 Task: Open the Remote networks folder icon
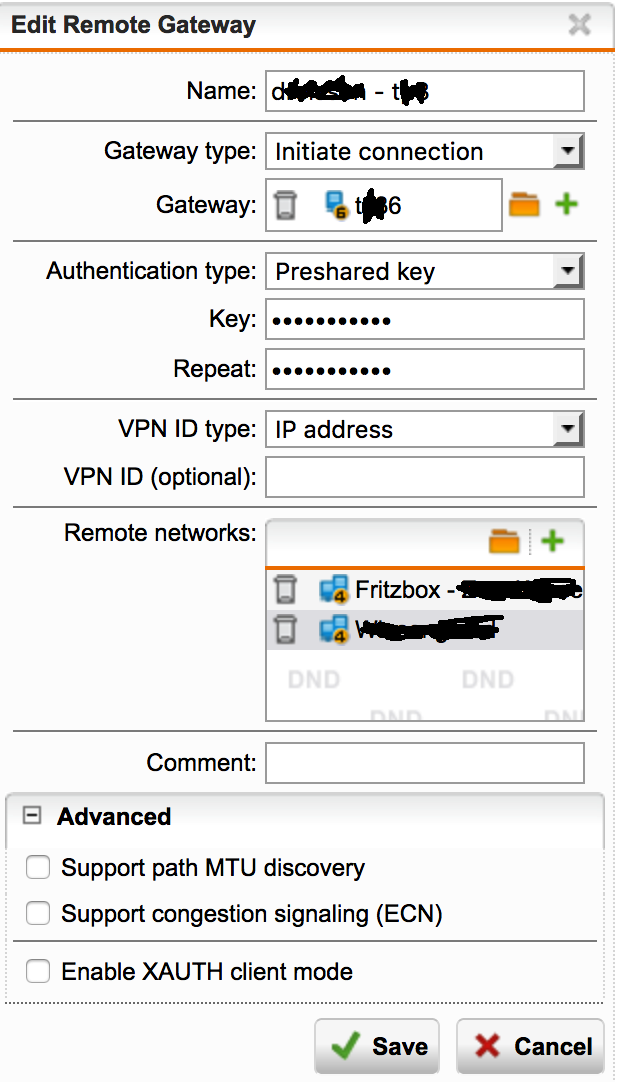pos(504,542)
